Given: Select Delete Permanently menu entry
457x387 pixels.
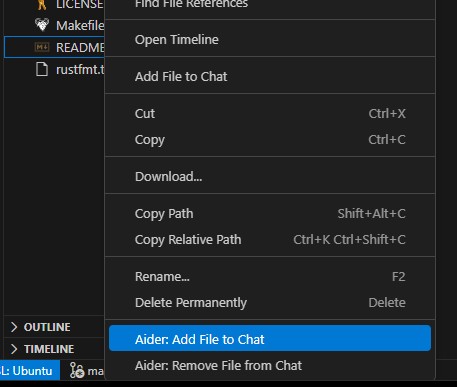Looking at the screenshot, I should tap(270, 303).
